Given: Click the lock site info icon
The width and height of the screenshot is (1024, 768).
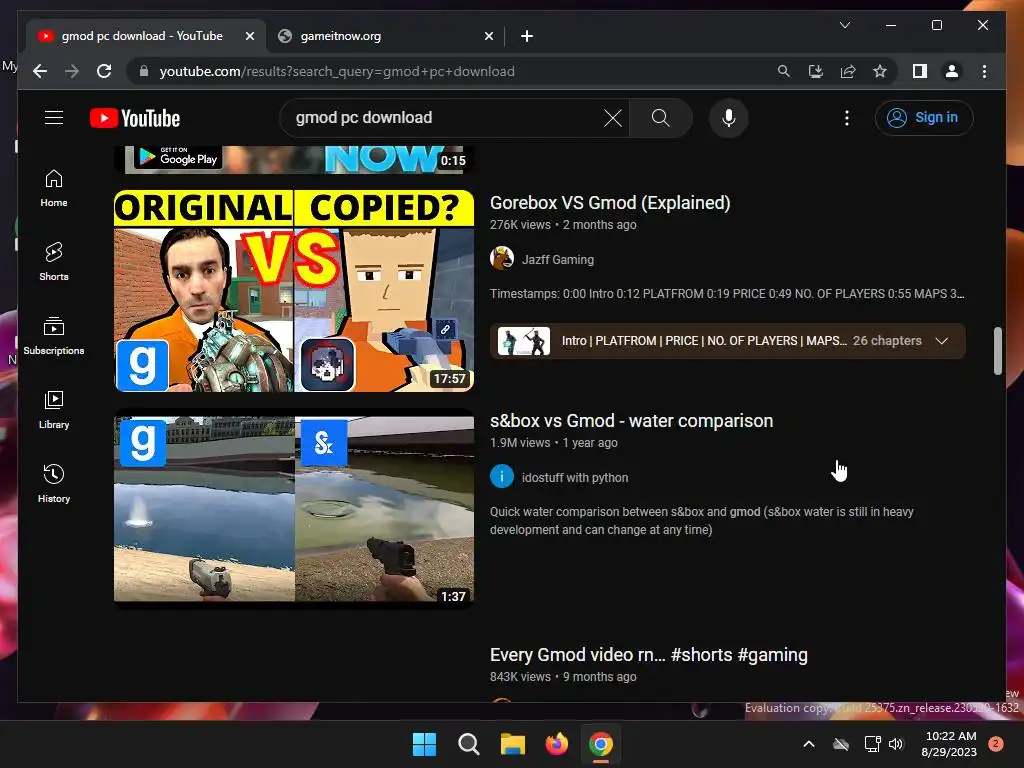Looking at the screenshot, I should (x=144, y=71).
